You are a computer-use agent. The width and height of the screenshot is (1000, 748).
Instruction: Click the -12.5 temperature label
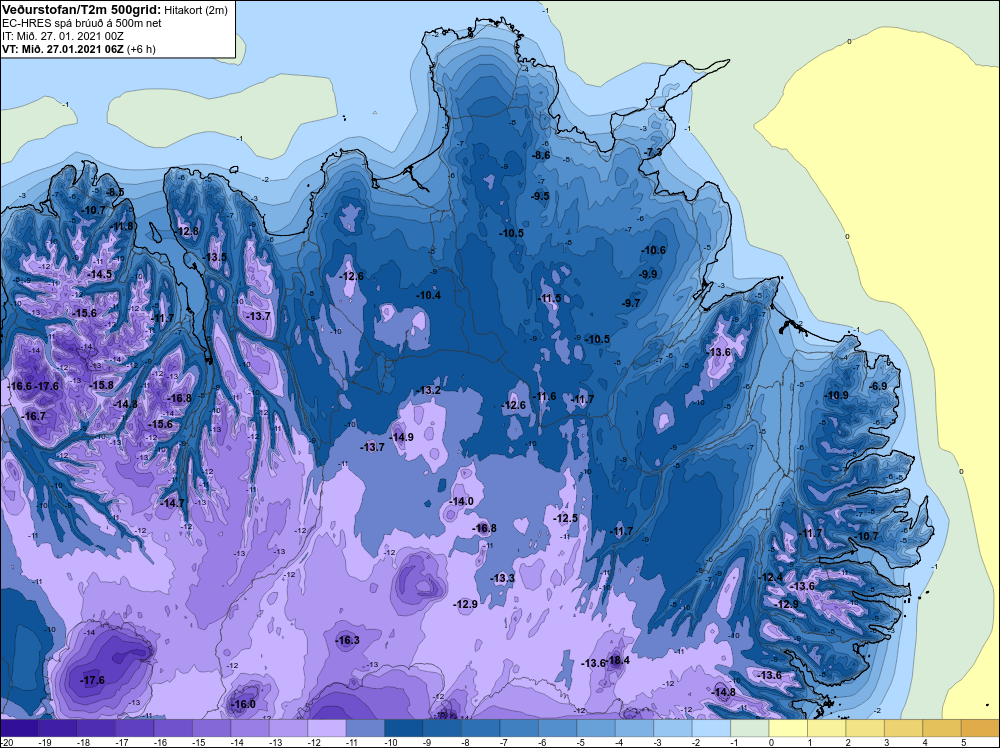(566, 518)
